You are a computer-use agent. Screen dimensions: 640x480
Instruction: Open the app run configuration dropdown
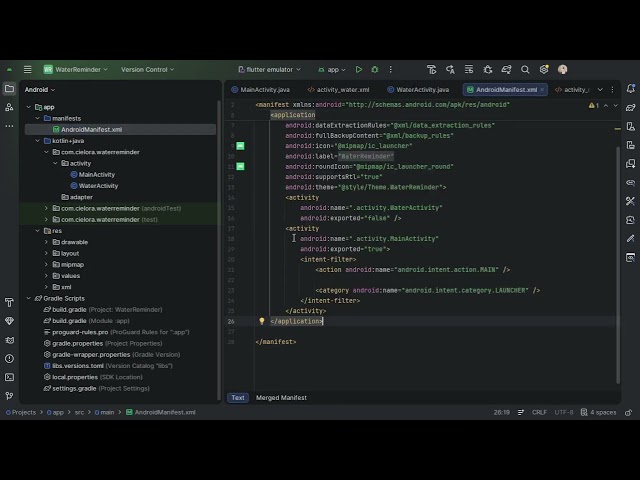[x=331, y=69]
